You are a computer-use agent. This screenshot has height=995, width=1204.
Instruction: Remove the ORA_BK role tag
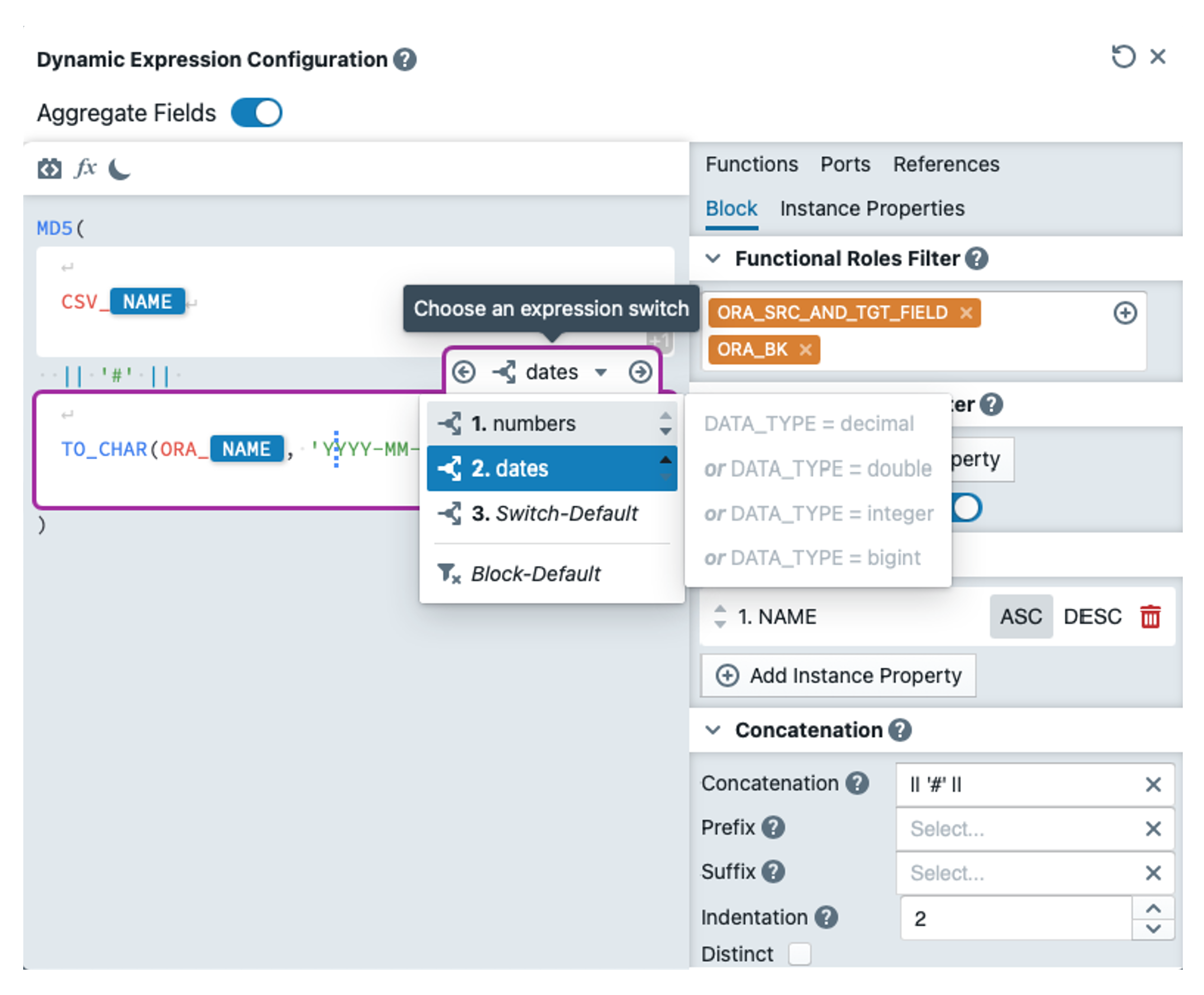805,349
